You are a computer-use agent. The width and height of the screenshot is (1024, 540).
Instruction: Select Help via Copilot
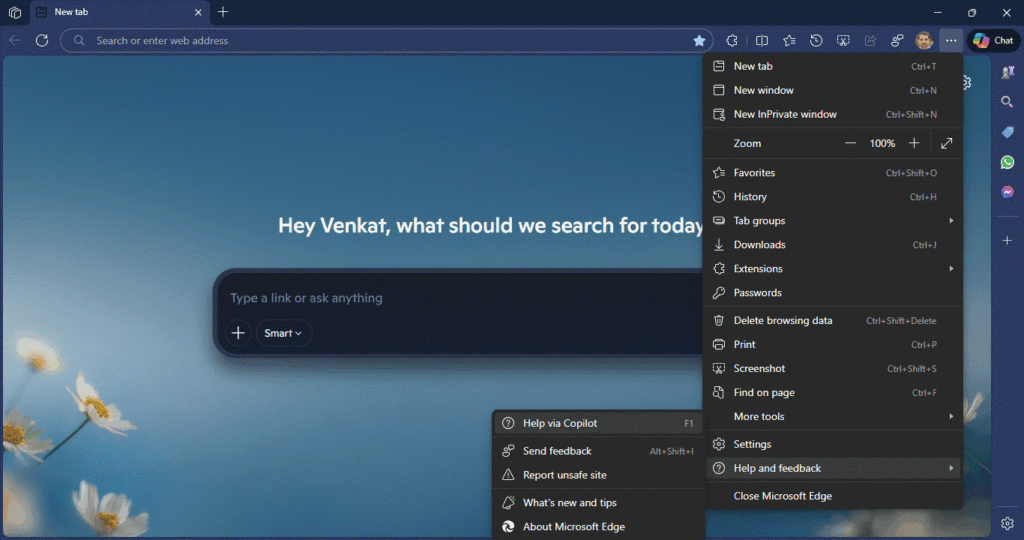tap(598, 423)
